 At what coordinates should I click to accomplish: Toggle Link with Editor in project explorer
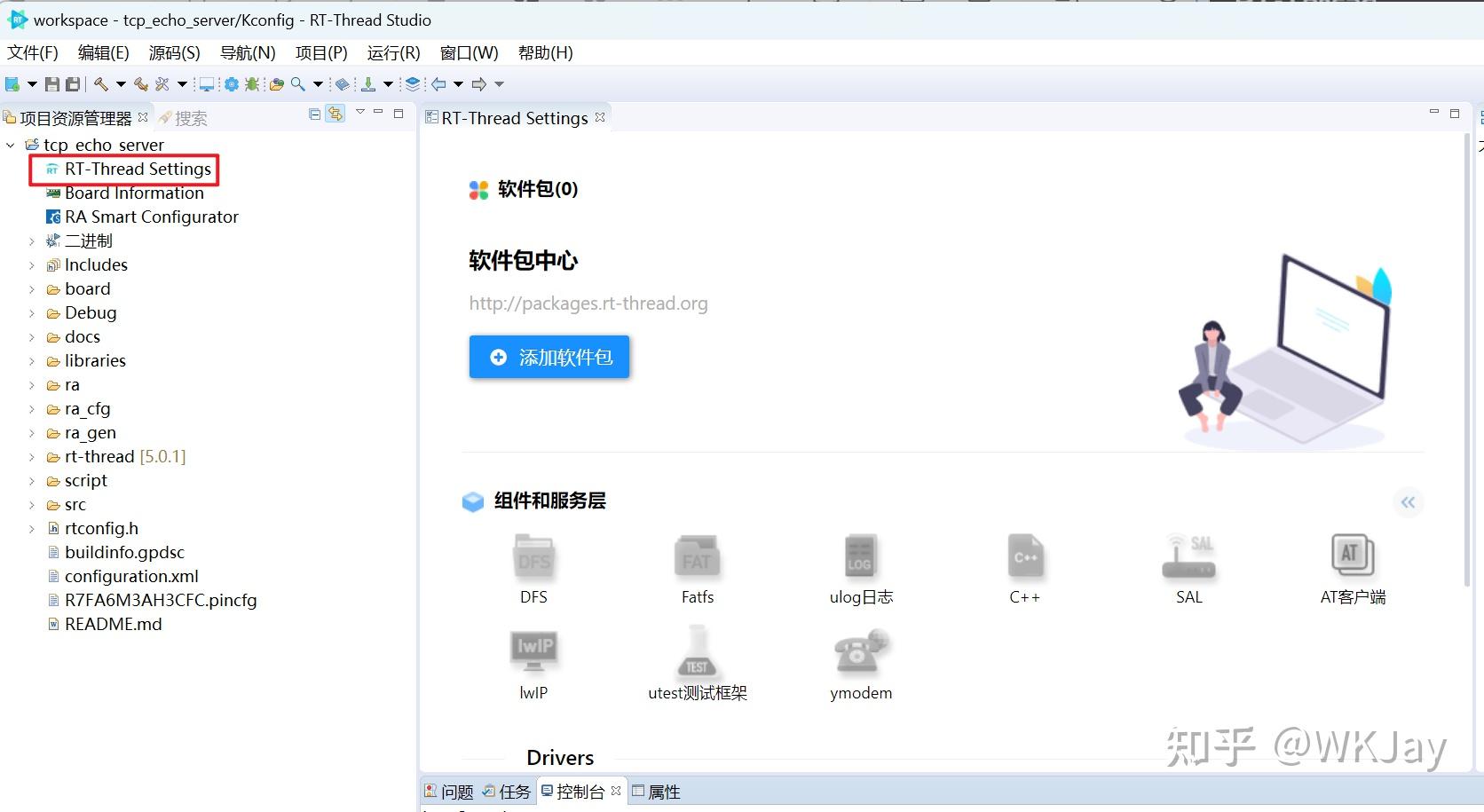(x=335, y=114)
